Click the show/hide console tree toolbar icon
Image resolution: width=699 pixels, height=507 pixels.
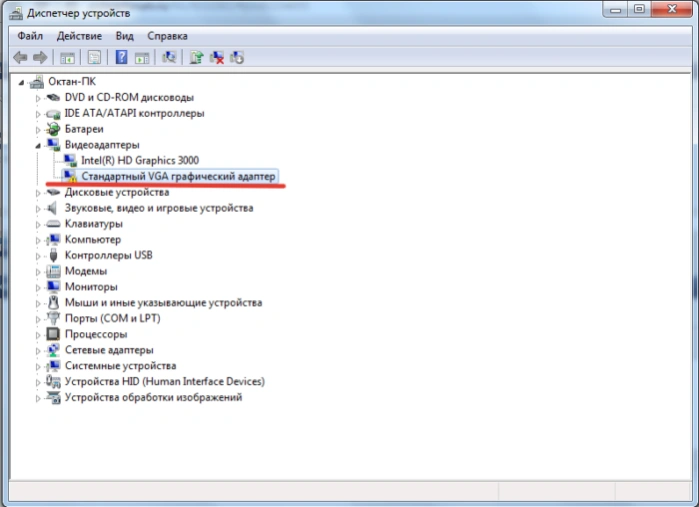[x=67, y=58]
